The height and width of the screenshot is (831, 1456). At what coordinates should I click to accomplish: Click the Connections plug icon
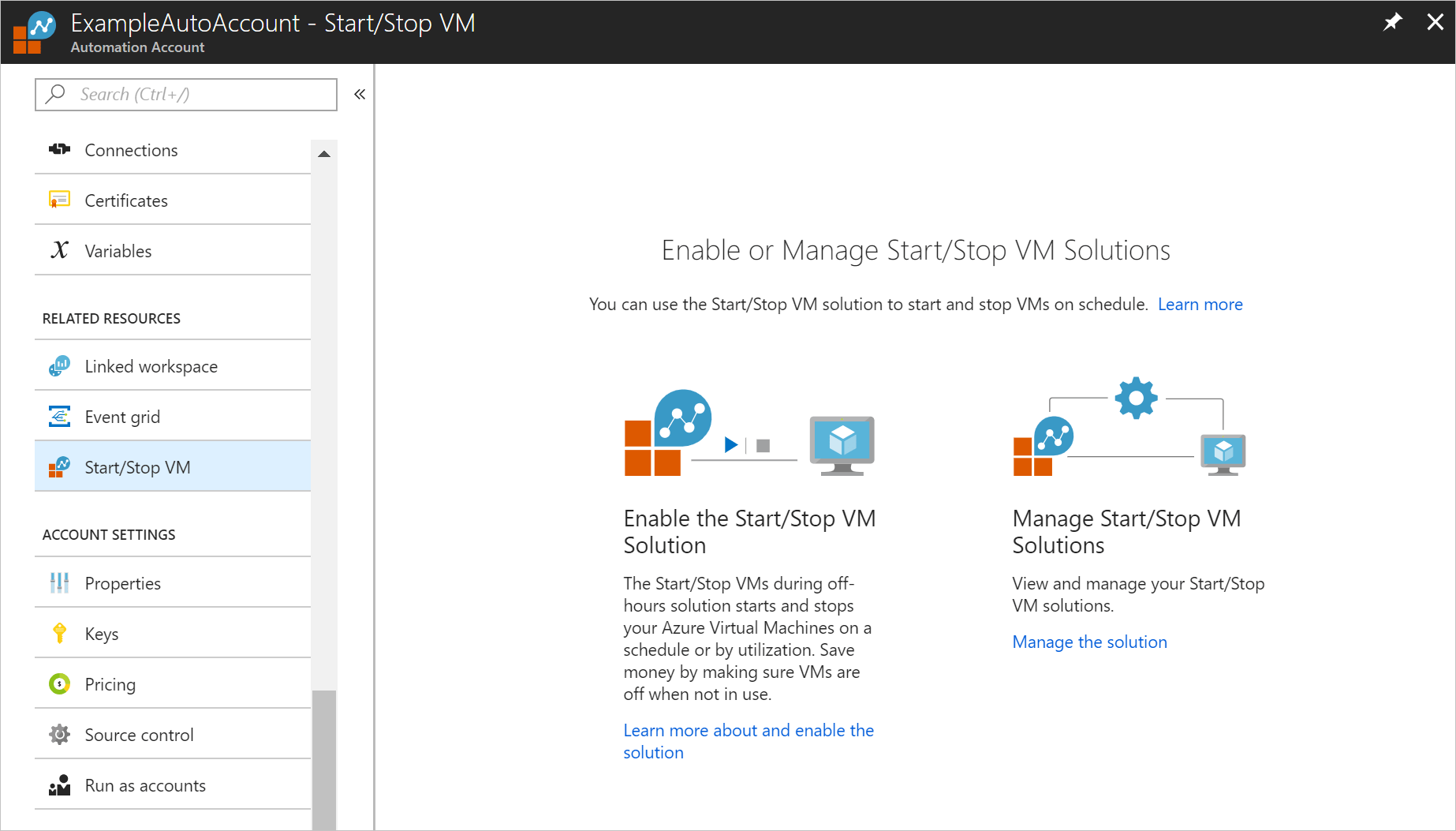tap(59, 149)
